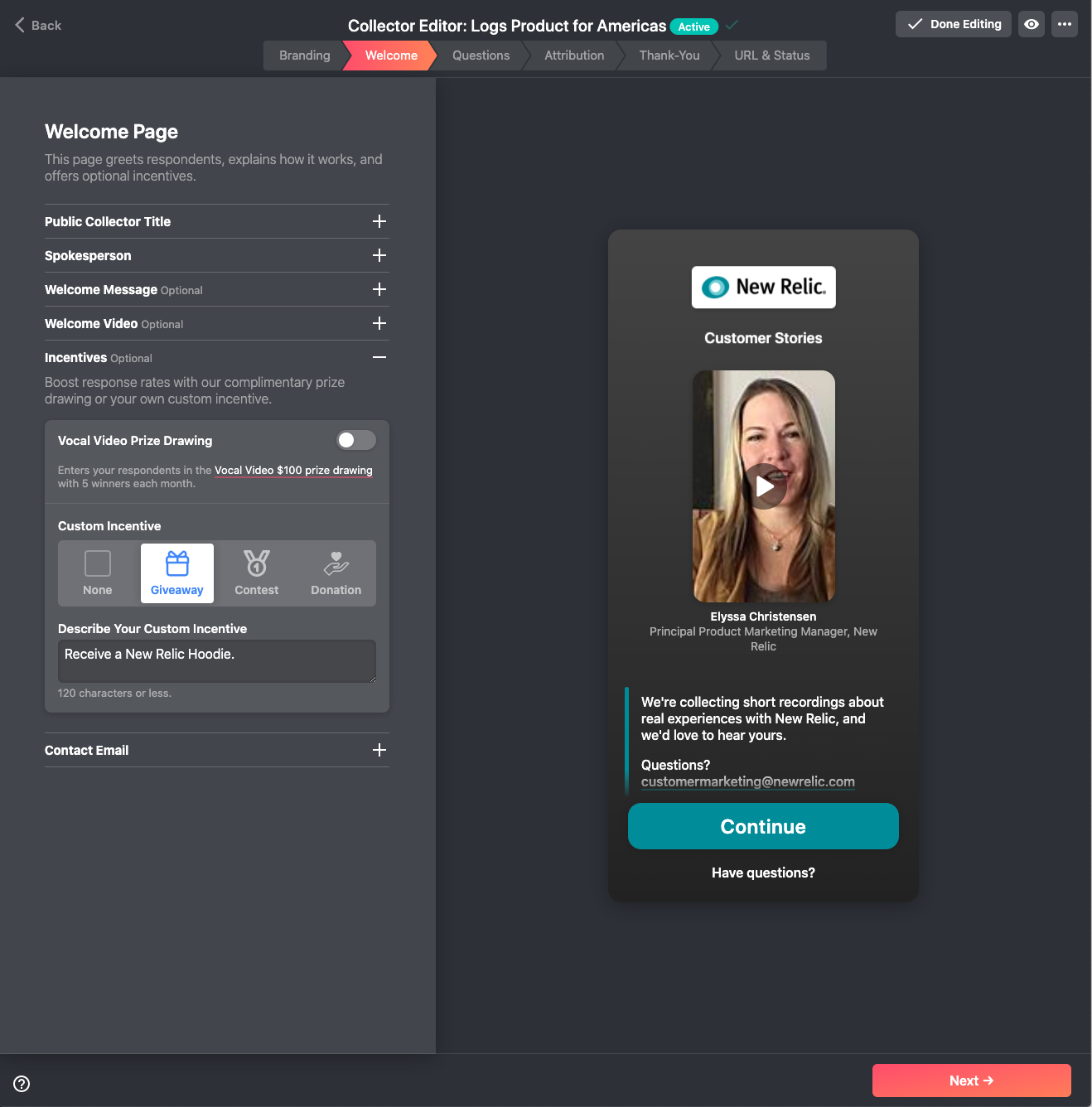Screen dimensions: 1092x1107
Task: Click the preview eye icon in header
Action: [x=1031, y=24]
